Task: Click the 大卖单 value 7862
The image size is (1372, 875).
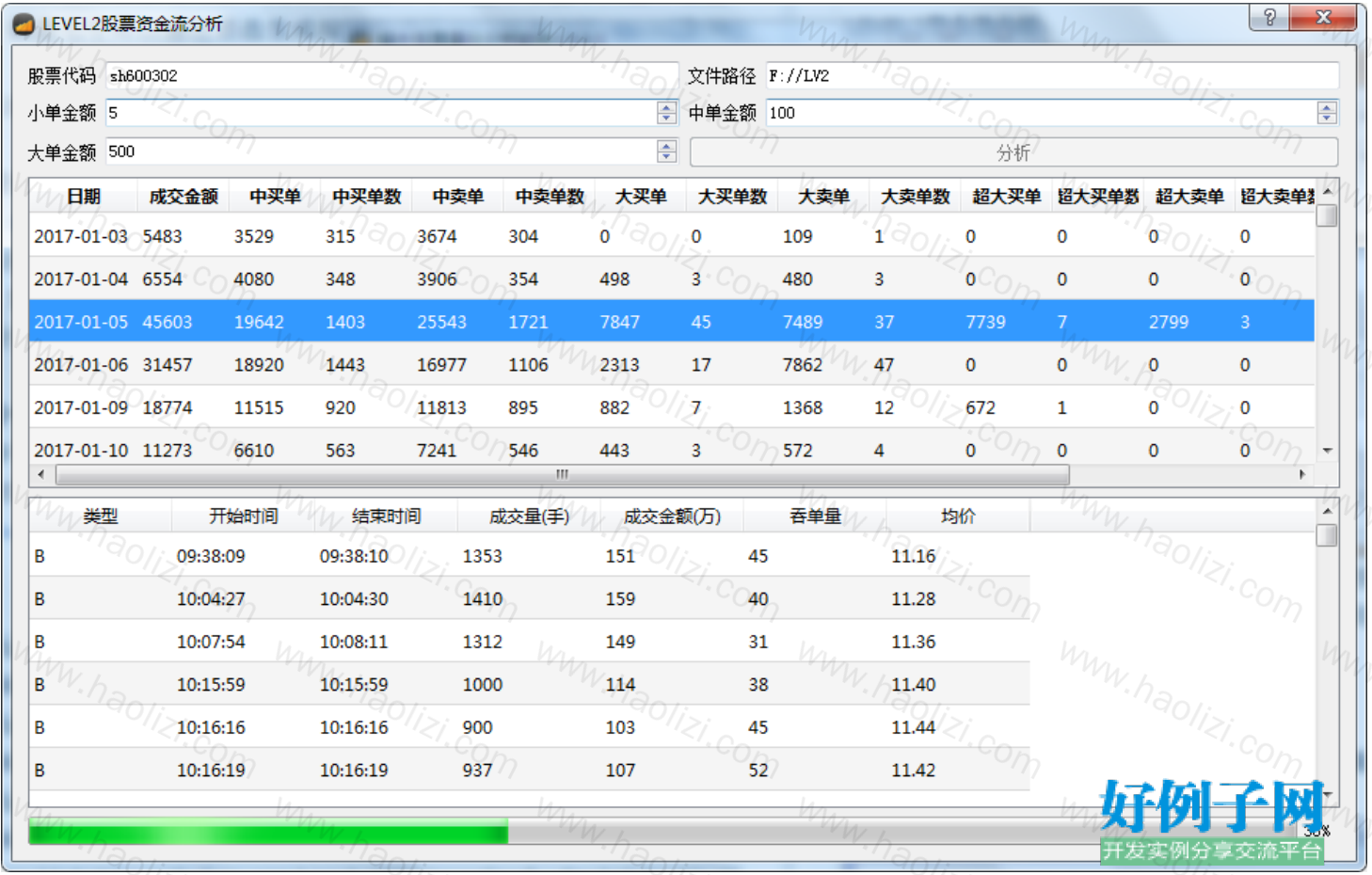Action: (x=803, y=364)
